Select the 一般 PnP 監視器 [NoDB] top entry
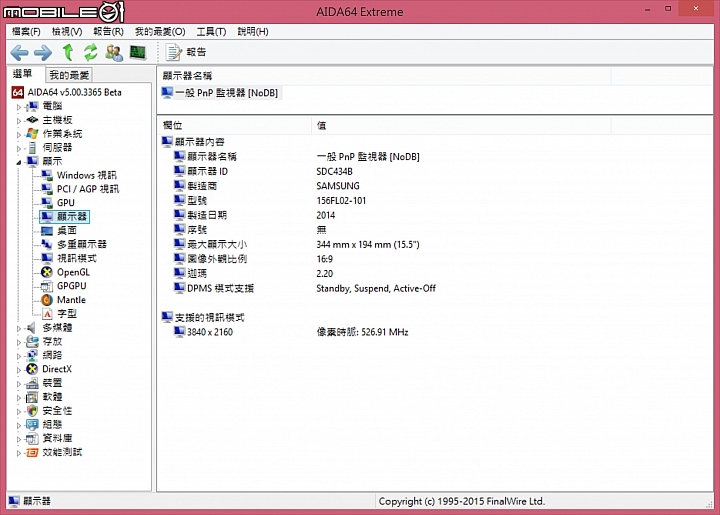720x515 pixels. (x=220, y=93)
